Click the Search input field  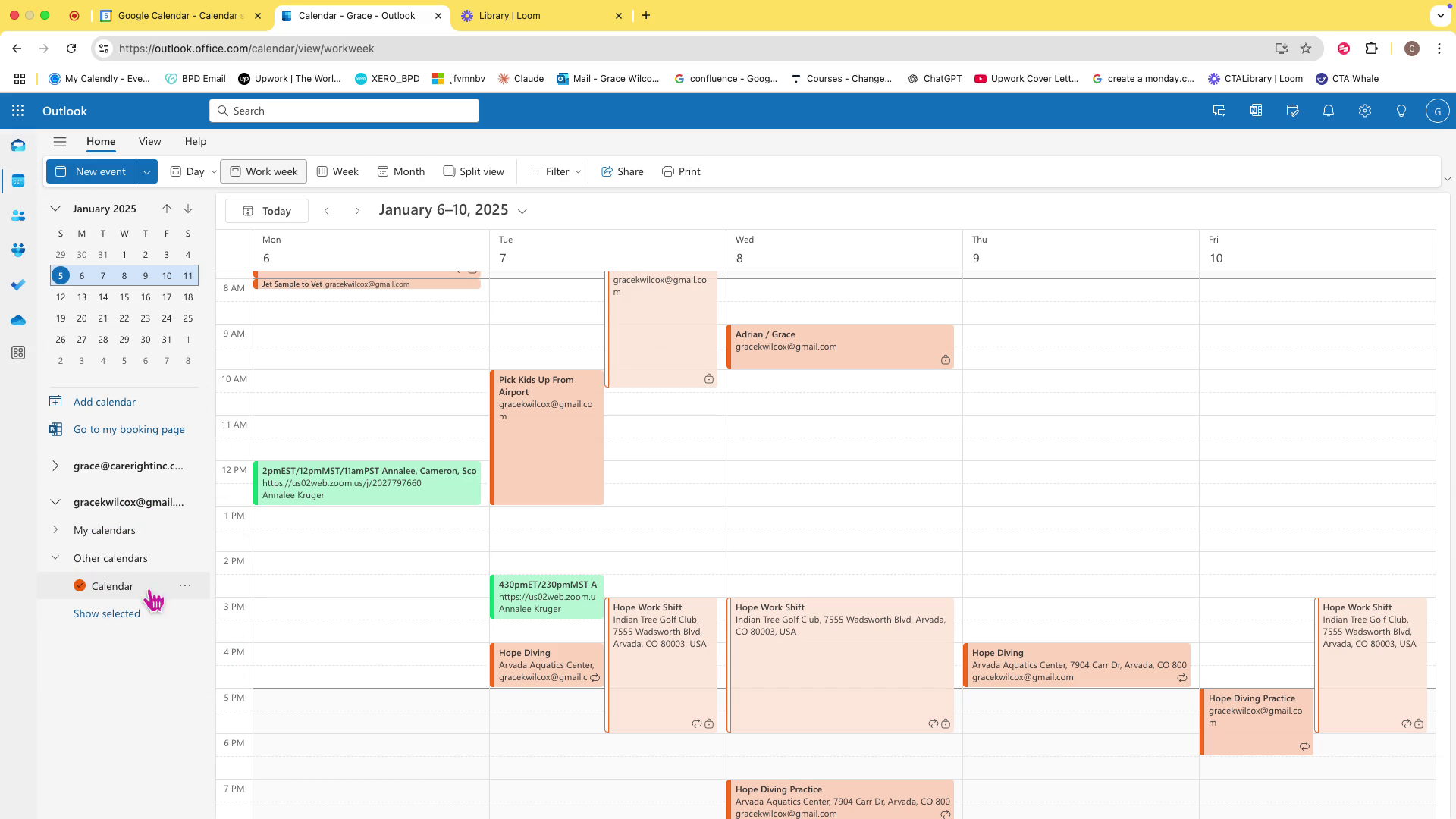tap(345, 111)
